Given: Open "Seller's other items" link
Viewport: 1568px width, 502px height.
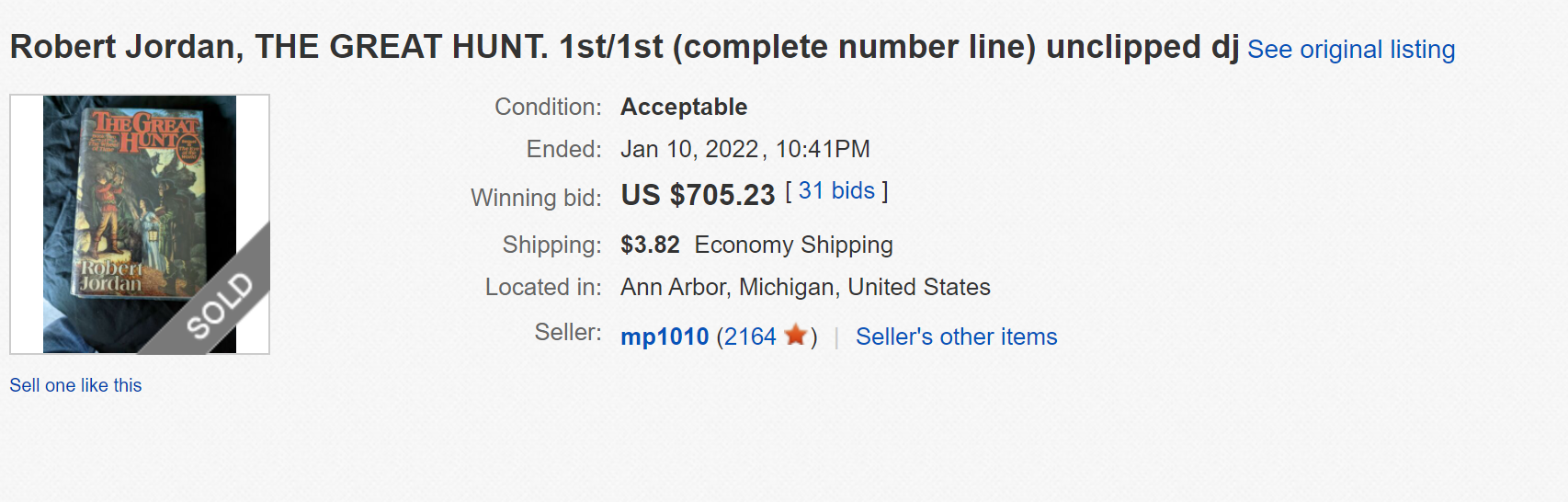Looking at the screenshot, I should point(956,337).
